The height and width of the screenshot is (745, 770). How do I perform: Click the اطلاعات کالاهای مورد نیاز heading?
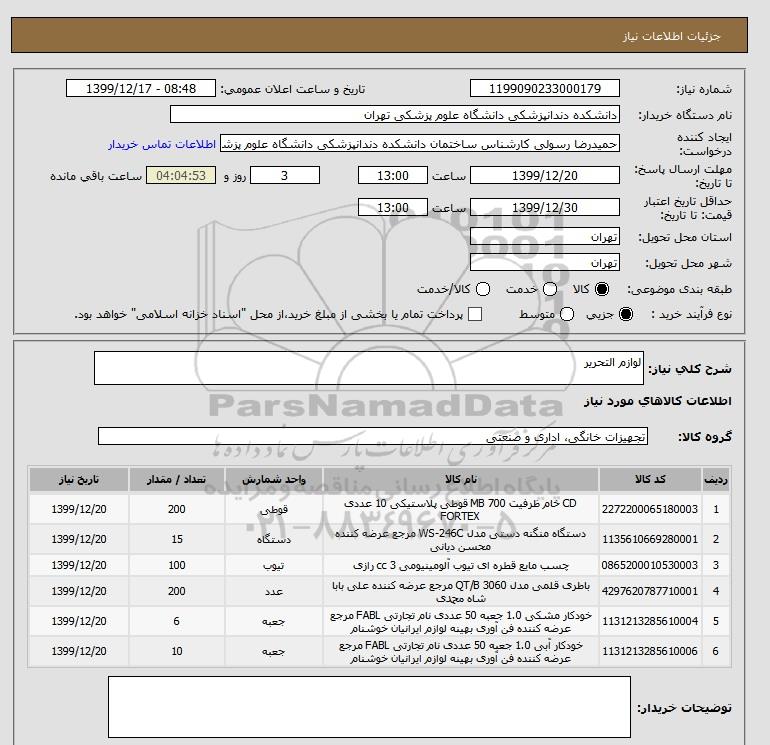pos(658,401)
